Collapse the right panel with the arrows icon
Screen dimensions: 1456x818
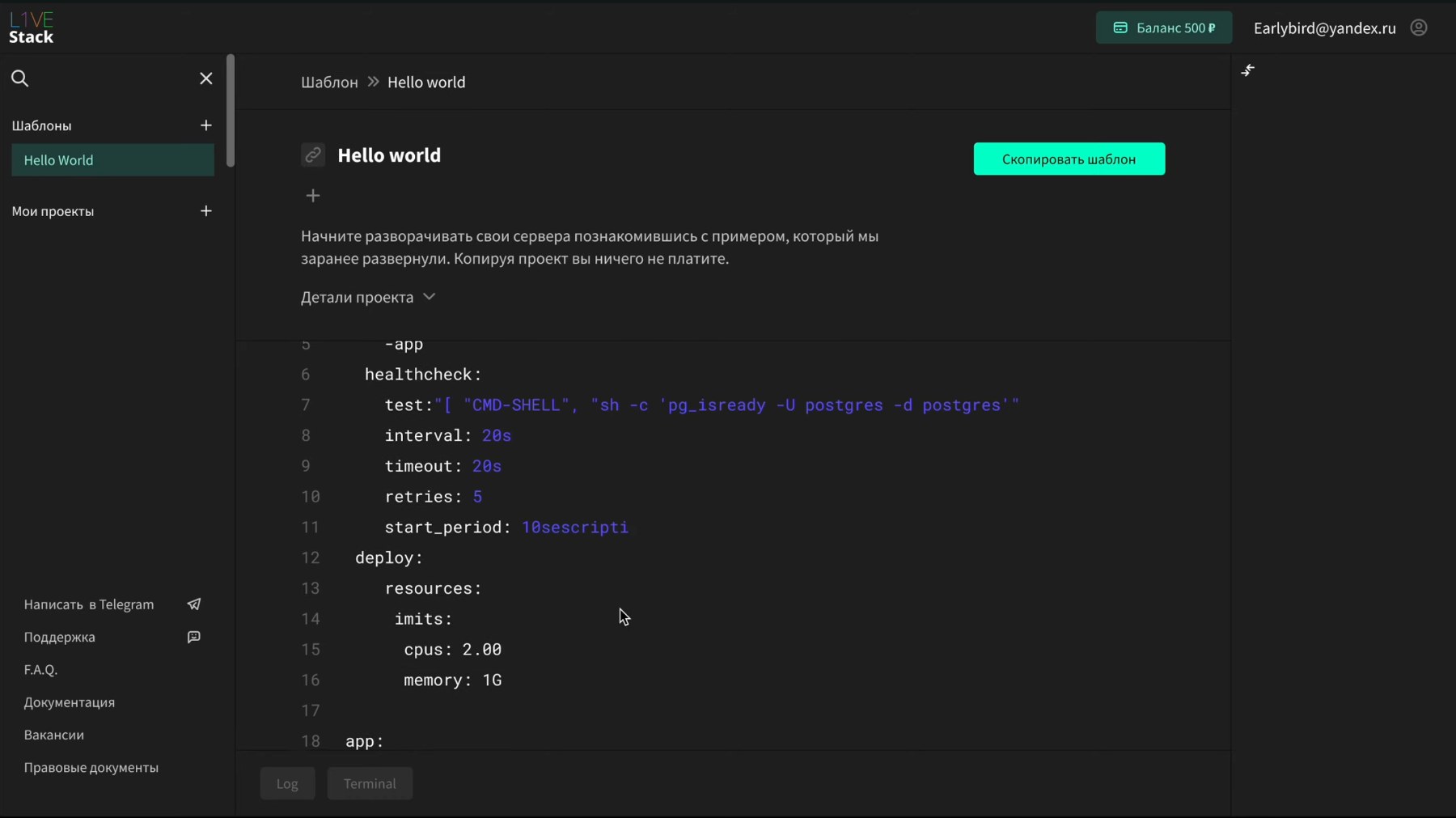1248,70
